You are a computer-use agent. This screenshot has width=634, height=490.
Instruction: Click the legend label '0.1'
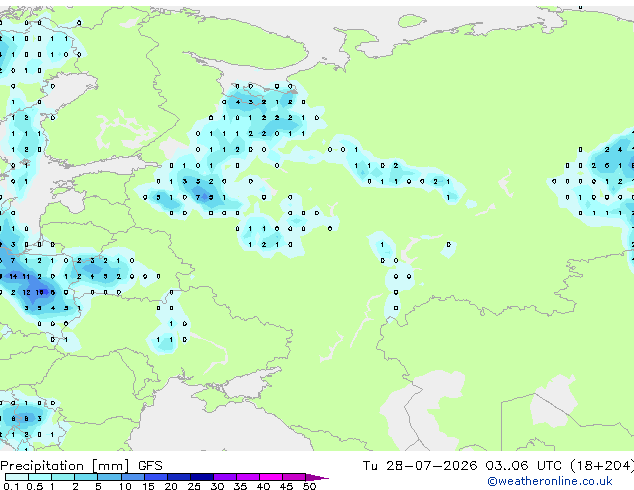[11, 486]
